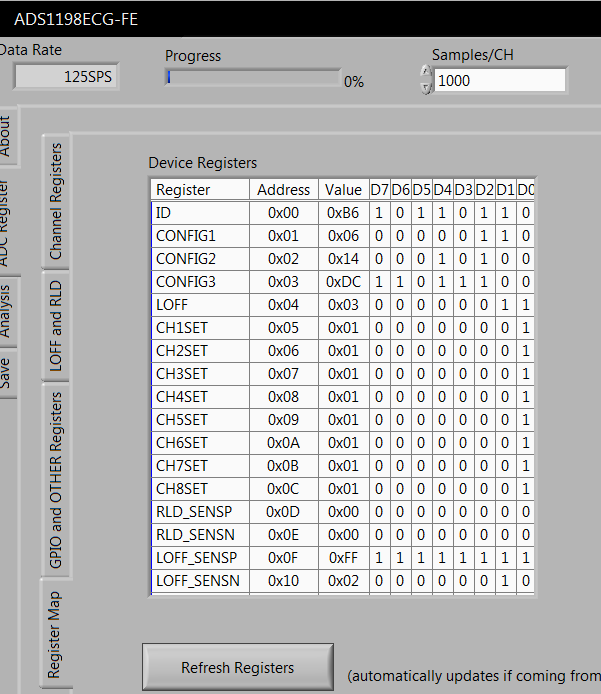This screenshot has width=601, height=694.
Task: Click the 0x02 value for LOFF_SENSN
Action: click(x=343, y=581)
